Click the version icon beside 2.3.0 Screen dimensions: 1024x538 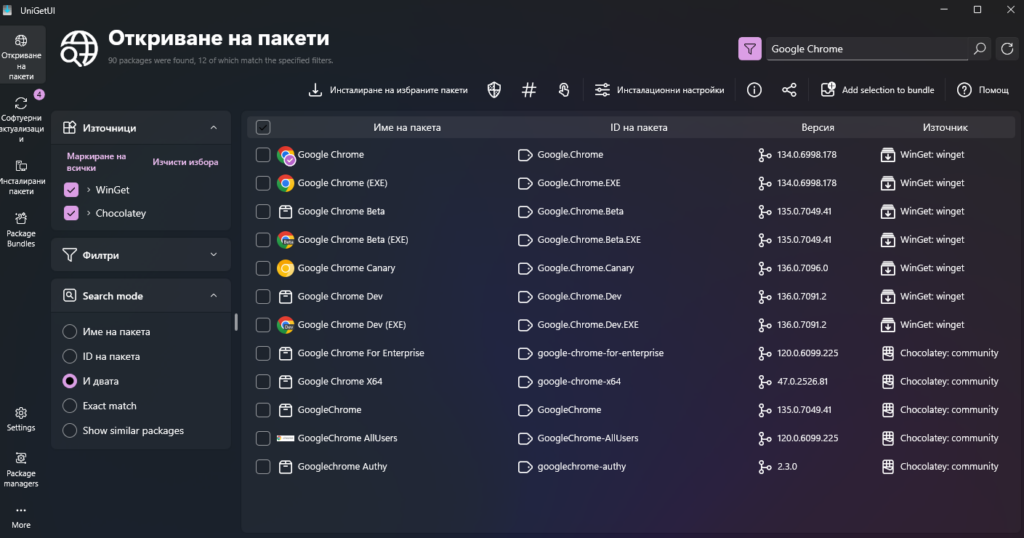click(x=765, y=466)
